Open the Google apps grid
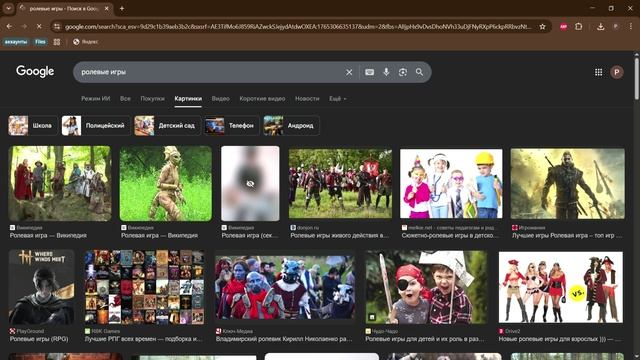Image resolution: width=640 pixels, height=360 pixels. [598, 72]
